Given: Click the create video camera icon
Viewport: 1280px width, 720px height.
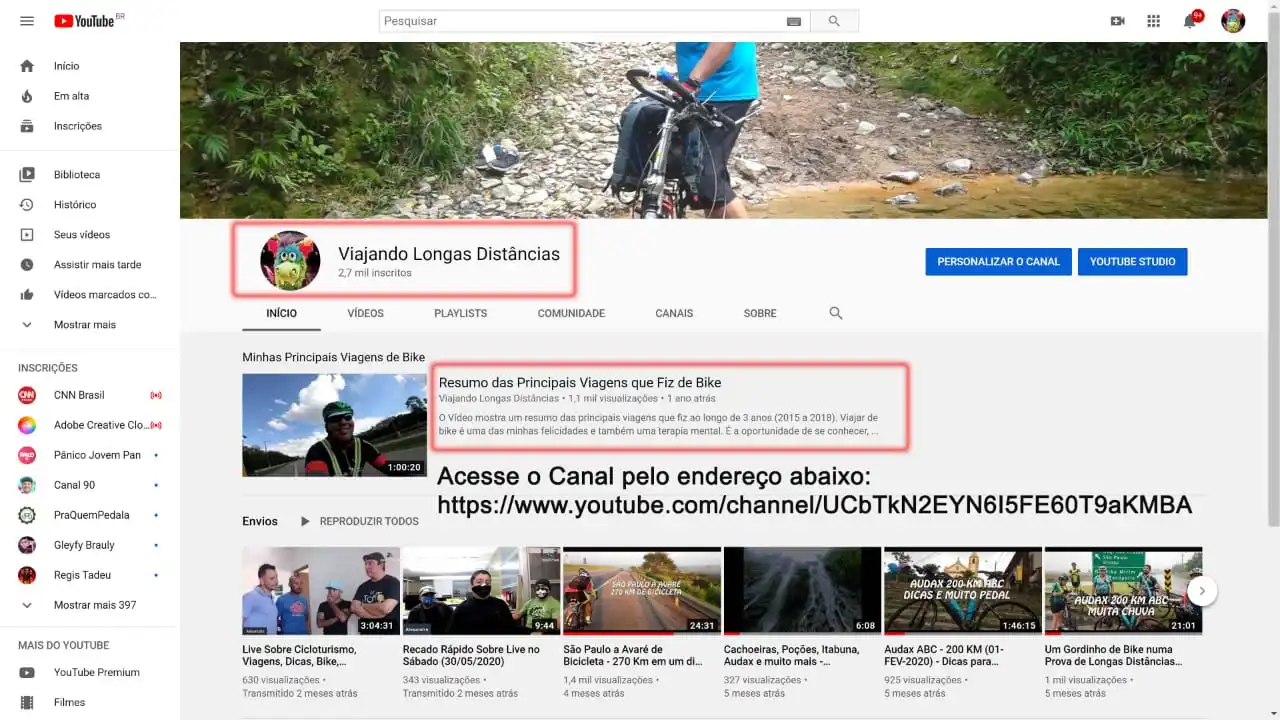Looking at the screenshot, I should [1117, 21].
